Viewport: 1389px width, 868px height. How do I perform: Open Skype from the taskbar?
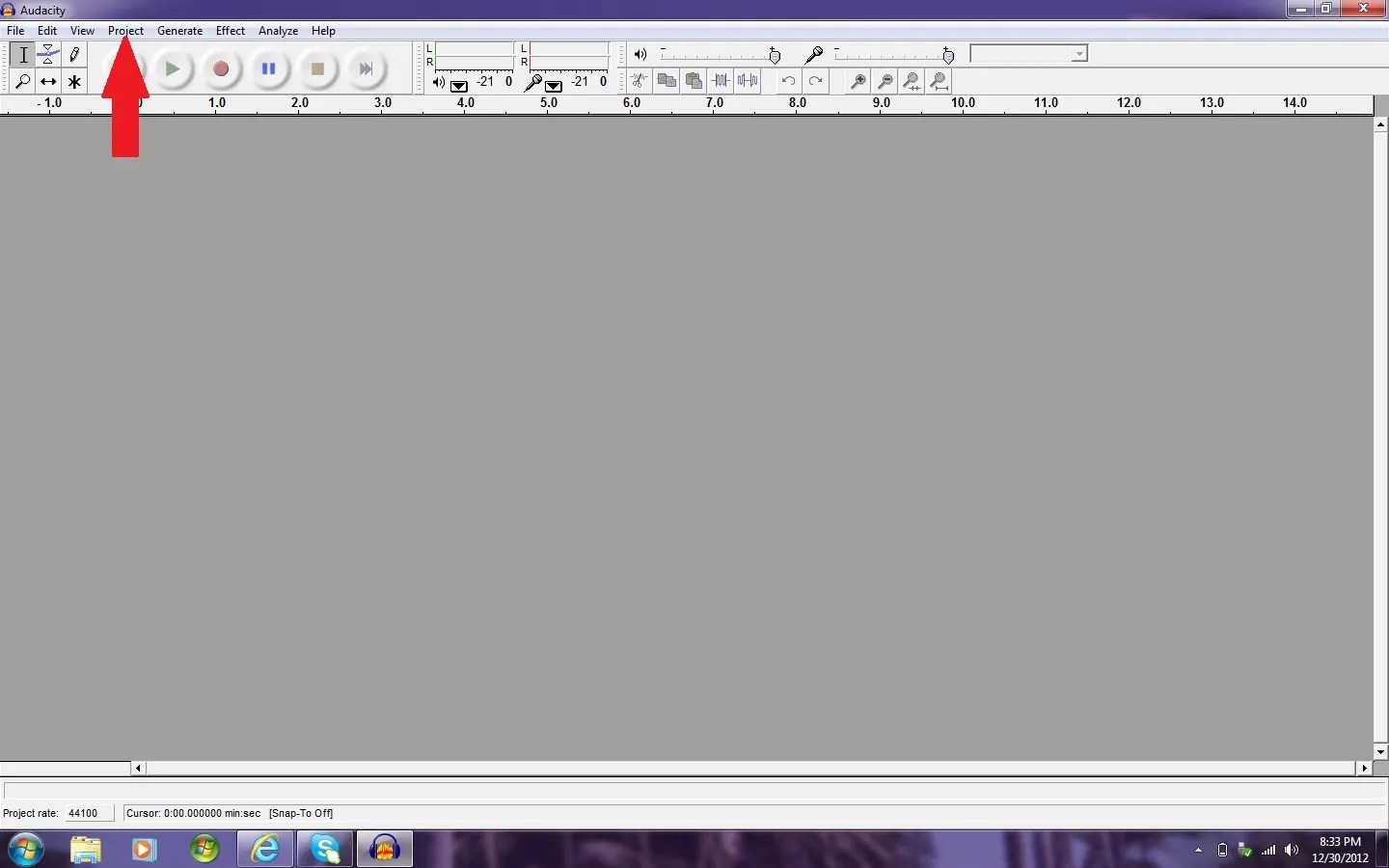(x=324, y=850)
